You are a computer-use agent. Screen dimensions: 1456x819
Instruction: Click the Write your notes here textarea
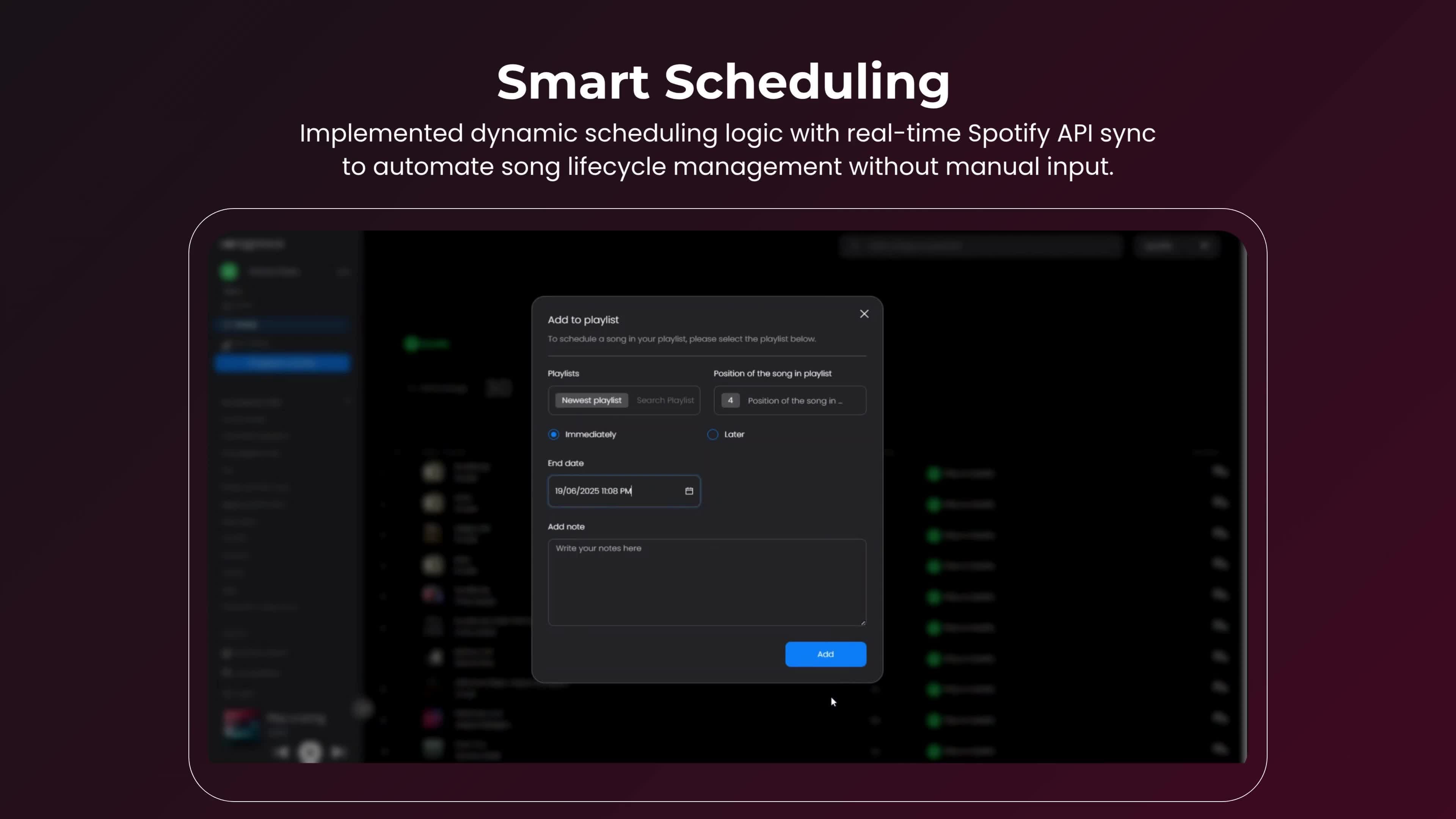(x=706, y=582)
